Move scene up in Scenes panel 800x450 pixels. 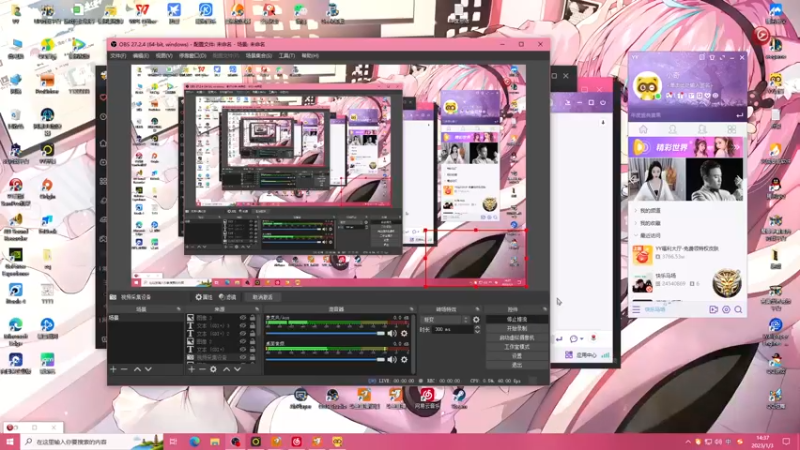pyautogui.click(x=137, y=369)
